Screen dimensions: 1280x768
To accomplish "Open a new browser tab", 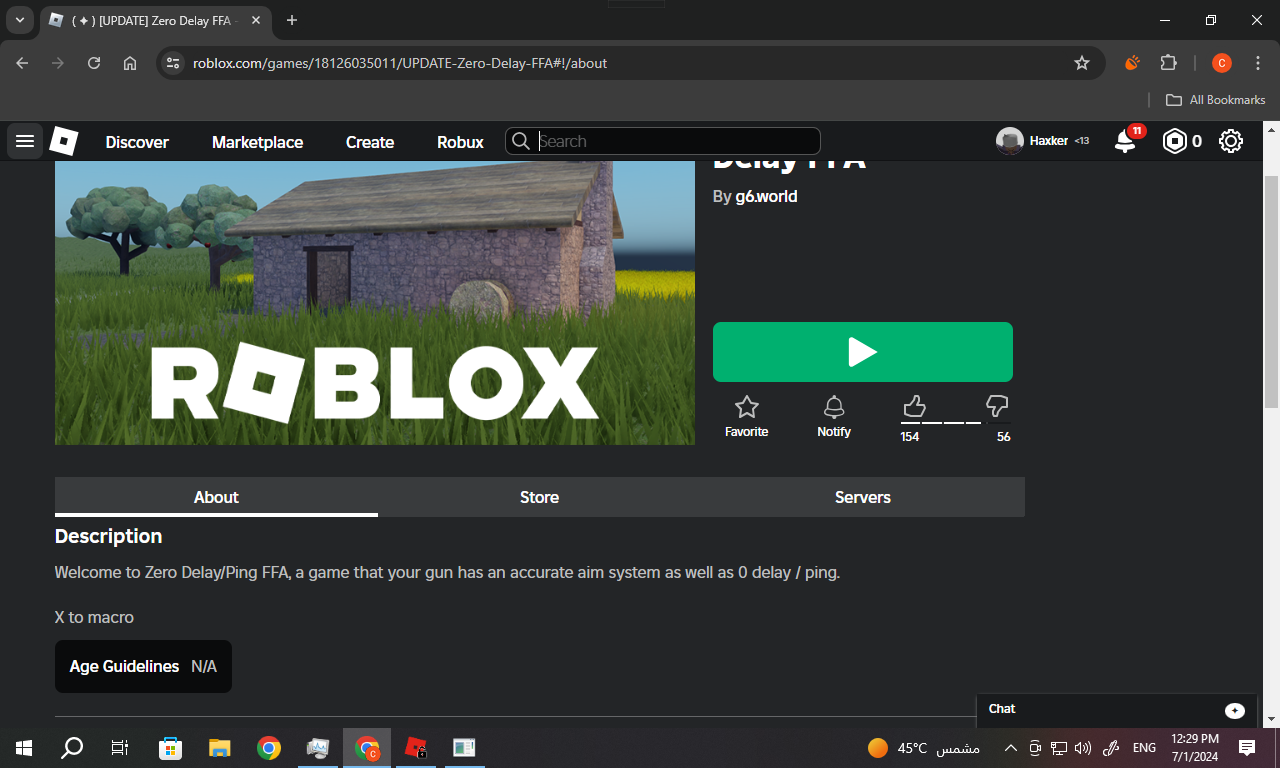I will coord(292,20).
